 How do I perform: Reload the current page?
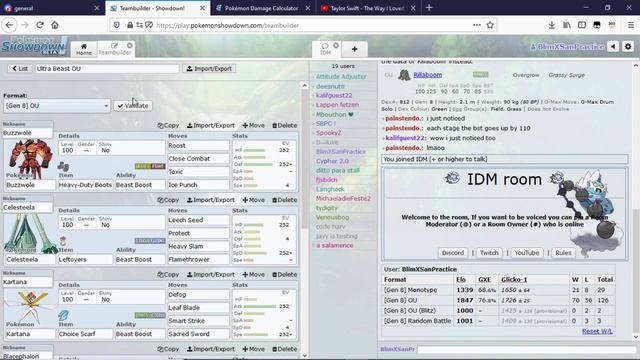pos(40,25)
